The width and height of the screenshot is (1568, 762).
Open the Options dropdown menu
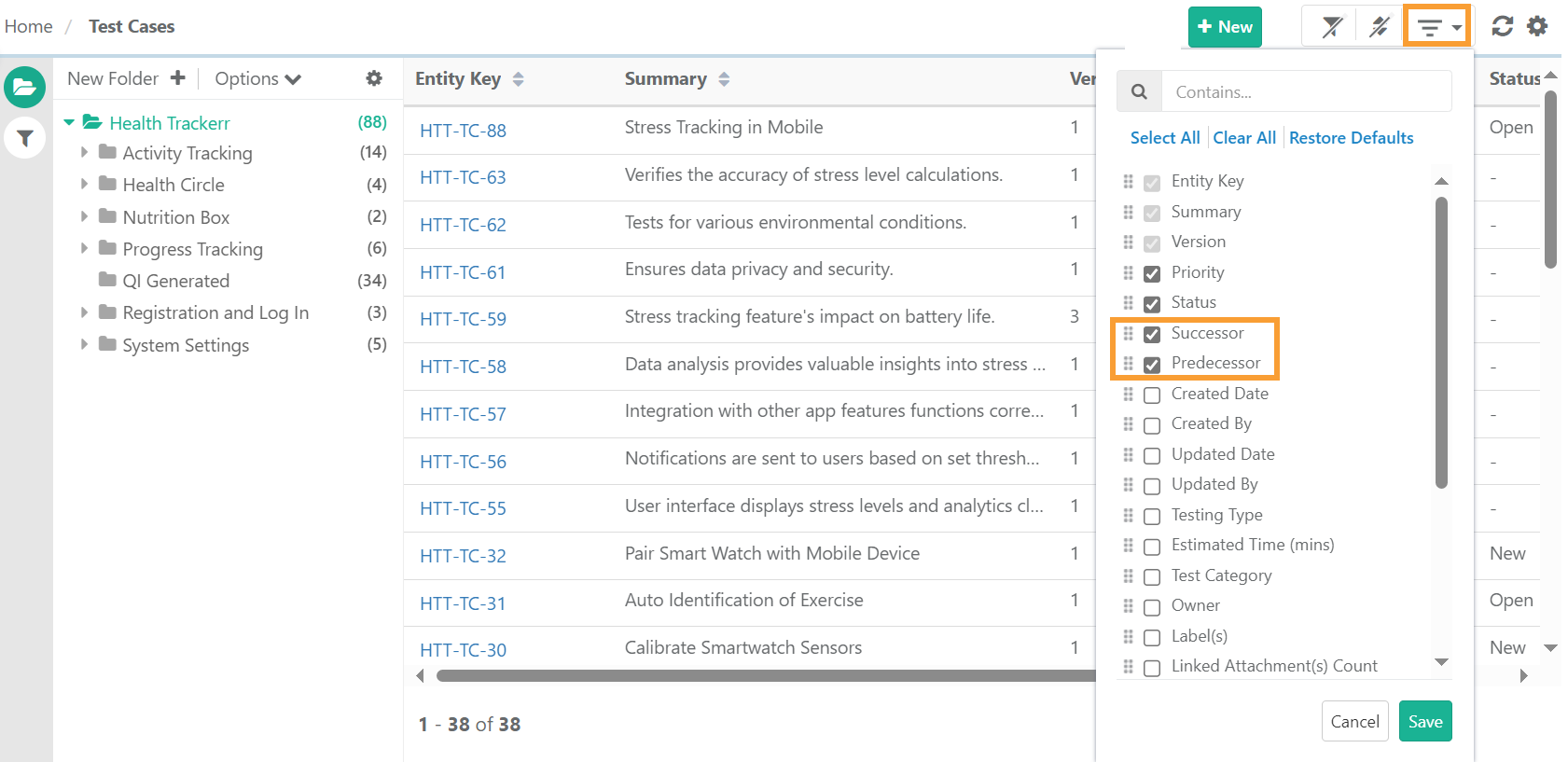click(257, 79)
